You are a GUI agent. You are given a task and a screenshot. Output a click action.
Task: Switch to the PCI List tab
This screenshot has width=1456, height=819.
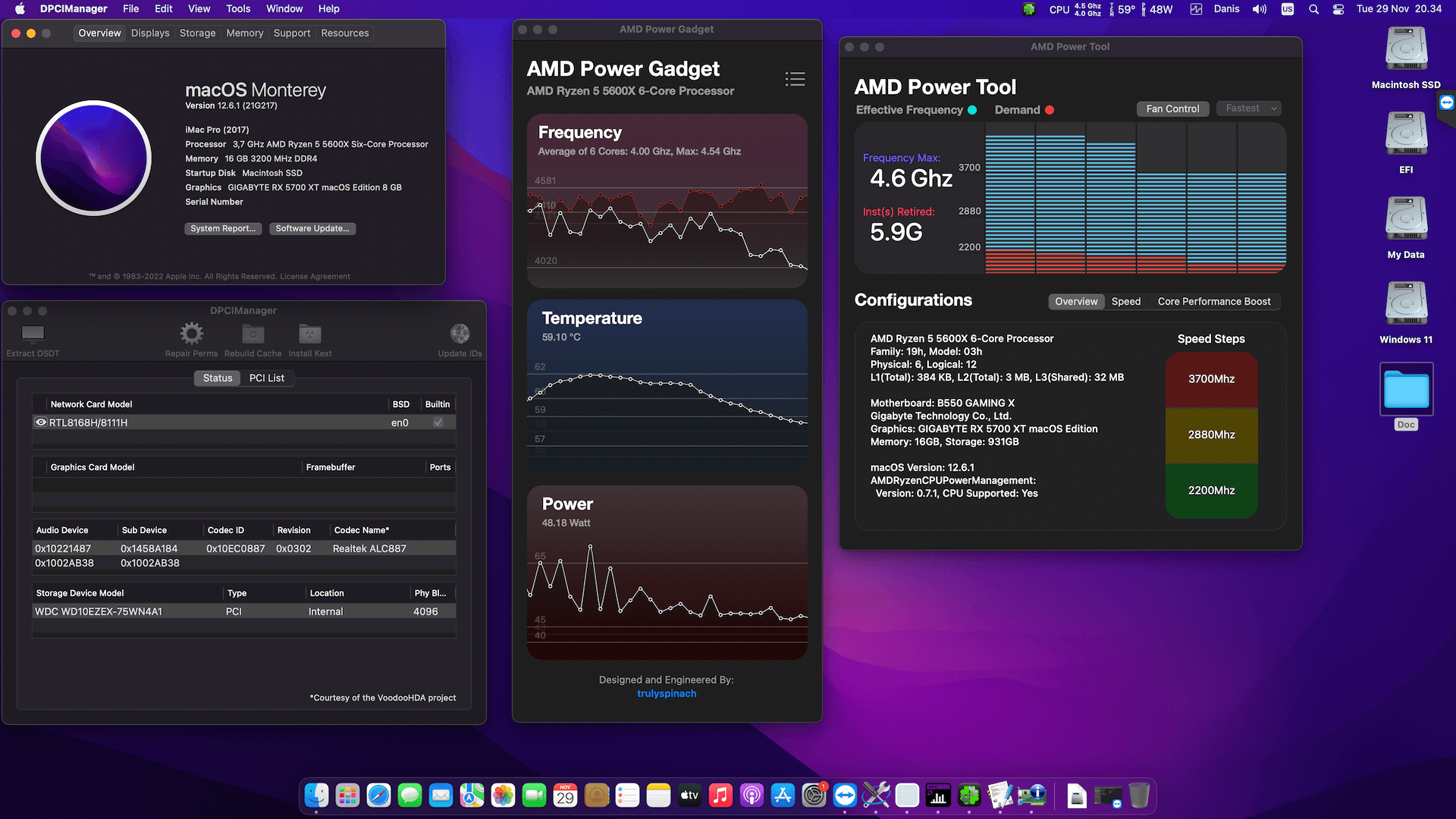point(267,378)
